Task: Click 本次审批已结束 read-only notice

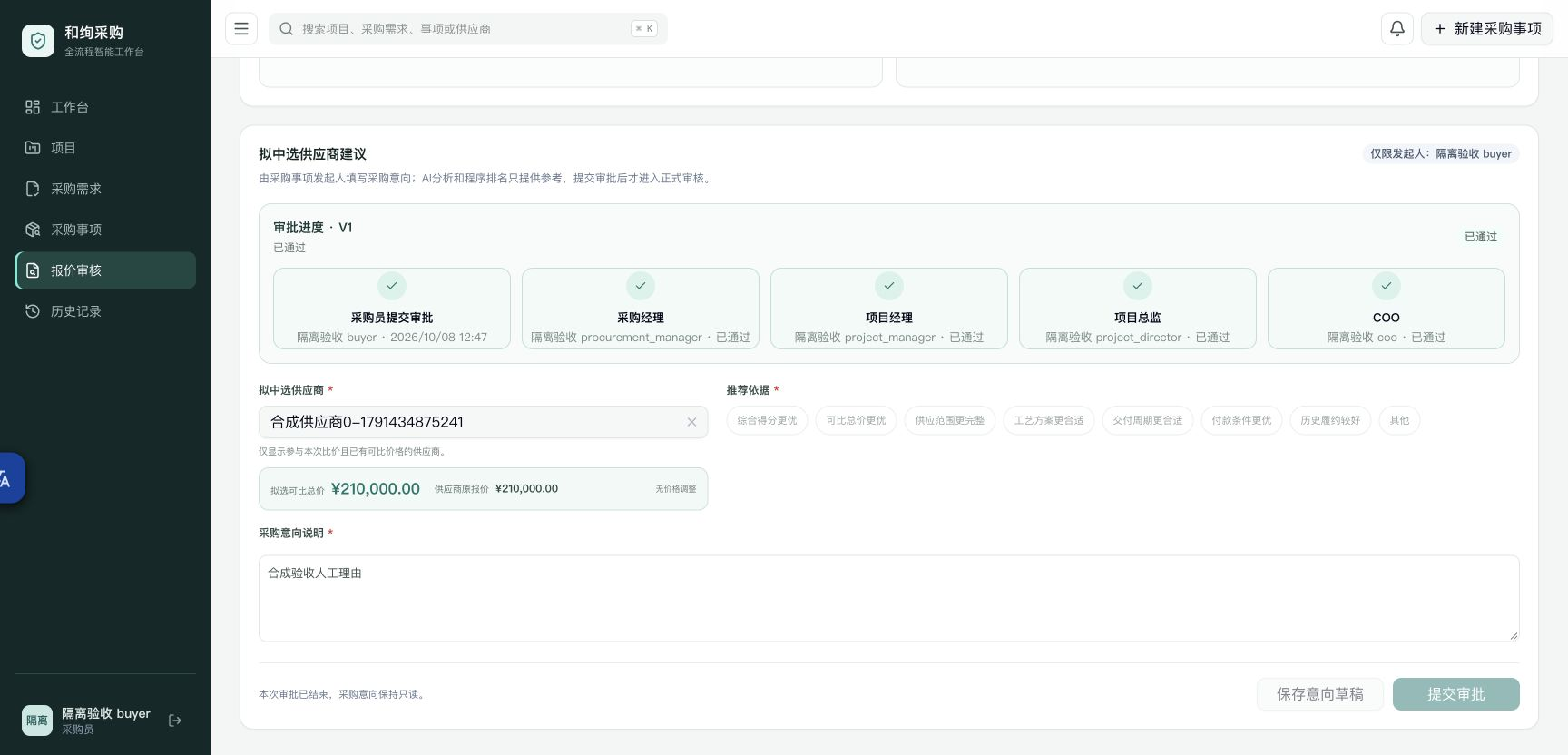Action: coord(344,694)
